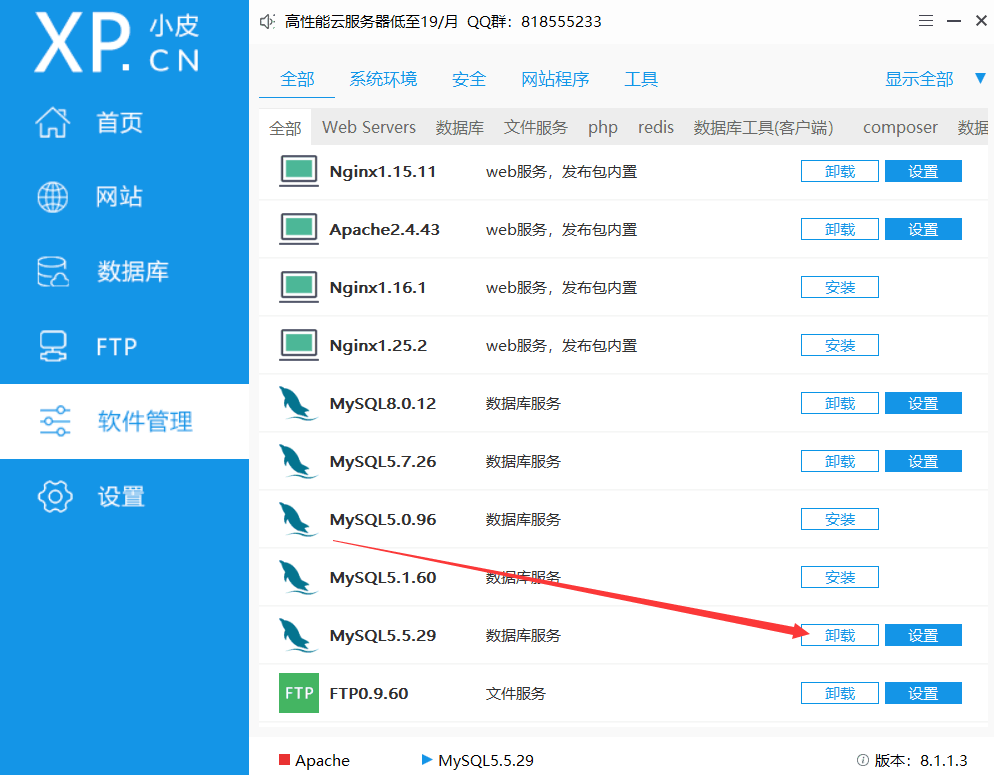Select the redis sub-tab
Screen dimensions: 994x775
(x=655, y=127)
